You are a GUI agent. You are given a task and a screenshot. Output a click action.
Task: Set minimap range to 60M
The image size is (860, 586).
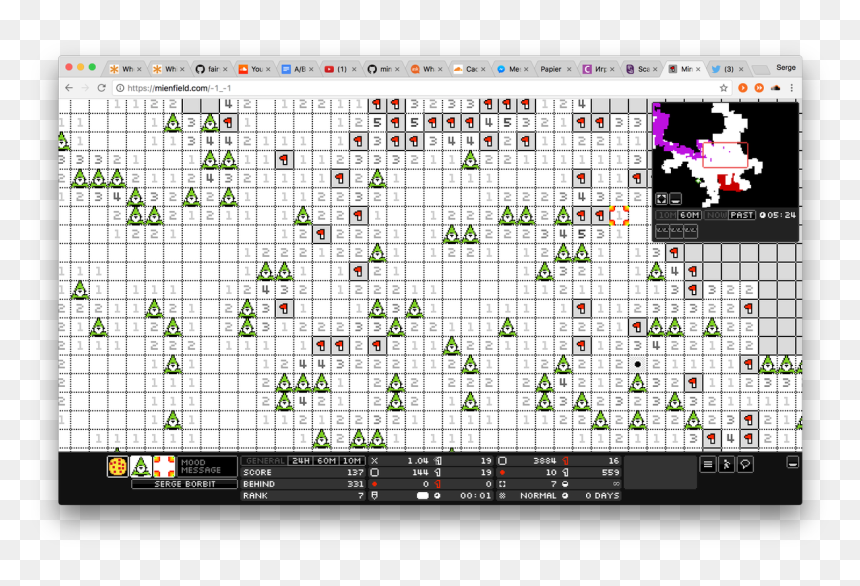[690, 215]
